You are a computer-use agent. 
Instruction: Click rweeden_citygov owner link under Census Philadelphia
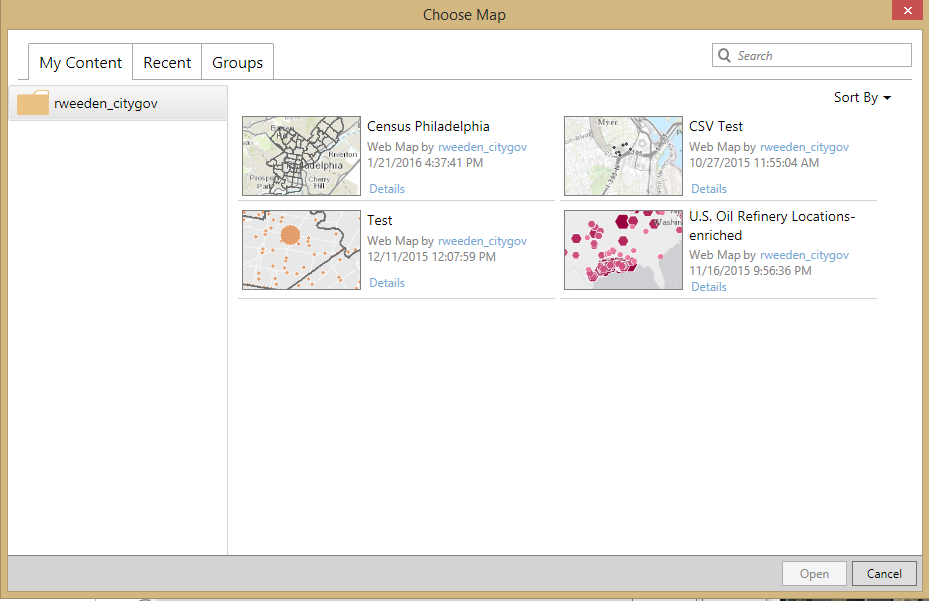click(x=482, y=147)
